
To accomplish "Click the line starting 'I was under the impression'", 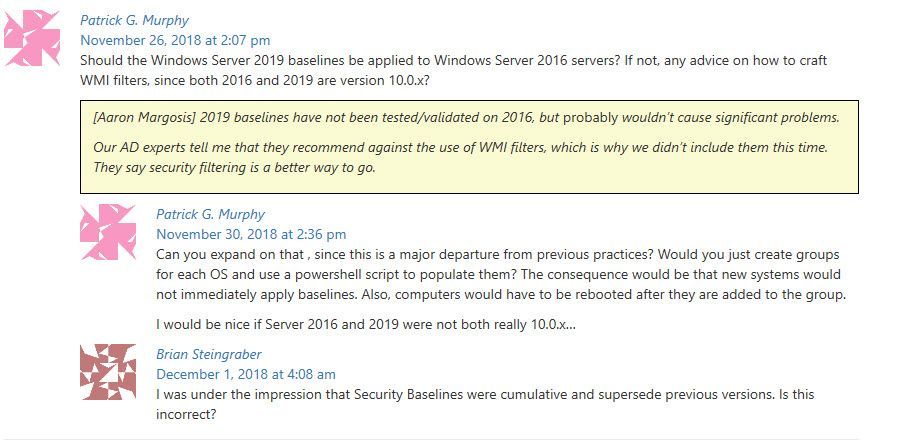I will point(485,395).
